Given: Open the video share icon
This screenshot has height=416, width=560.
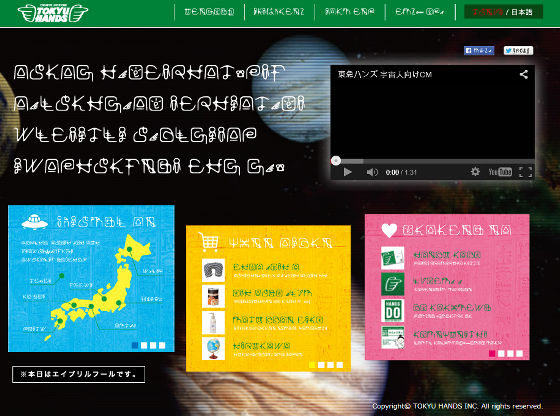Looking at the screenshot, I should pos(524,74).
